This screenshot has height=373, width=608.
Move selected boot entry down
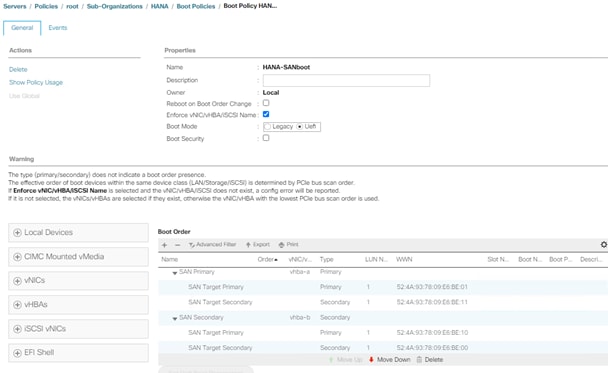point(389,359)
